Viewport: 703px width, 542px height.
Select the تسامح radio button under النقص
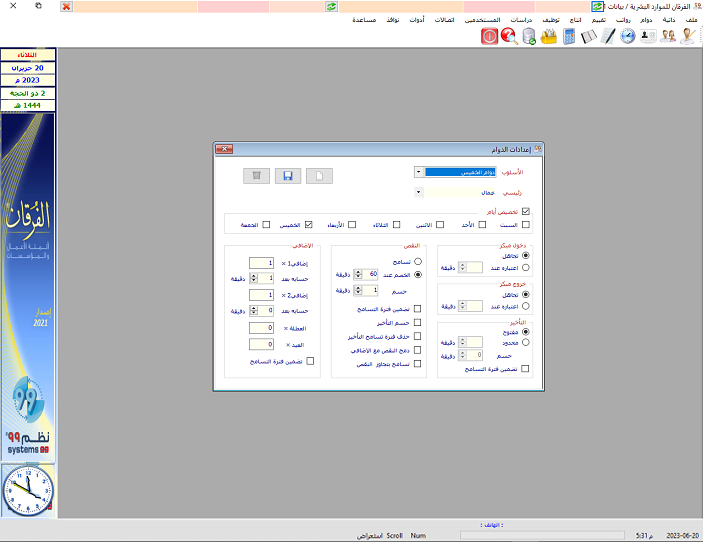coord(418,260)
